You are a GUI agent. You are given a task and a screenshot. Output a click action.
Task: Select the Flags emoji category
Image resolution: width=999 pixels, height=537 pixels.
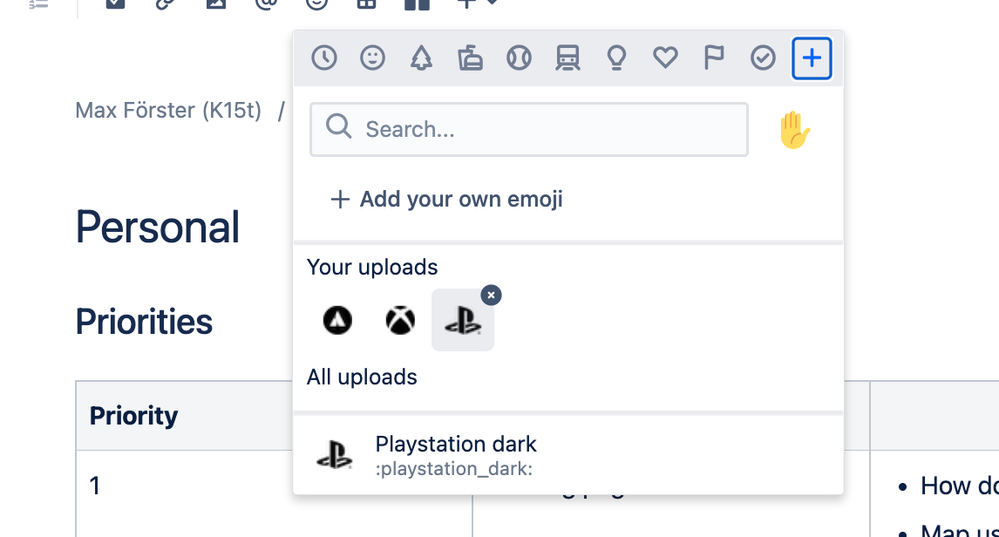tap(714, 58)
